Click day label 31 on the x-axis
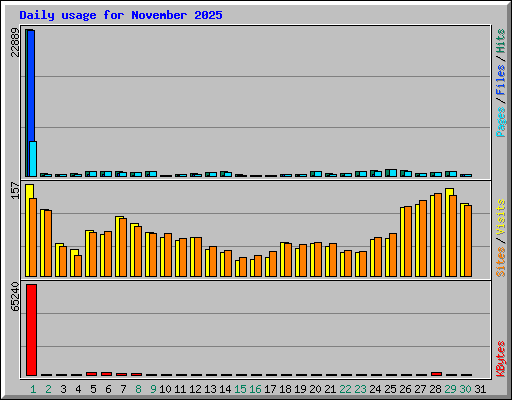Viewport: 512px width, 400px height. pos(480,389)
